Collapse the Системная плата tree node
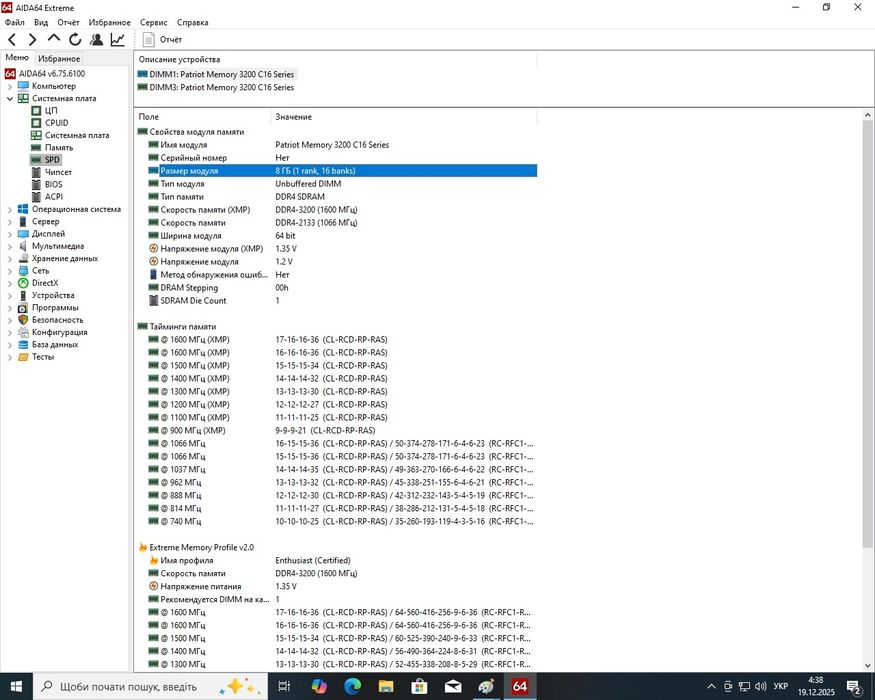Screen dimensions: 875x700 tap(9, 99)
